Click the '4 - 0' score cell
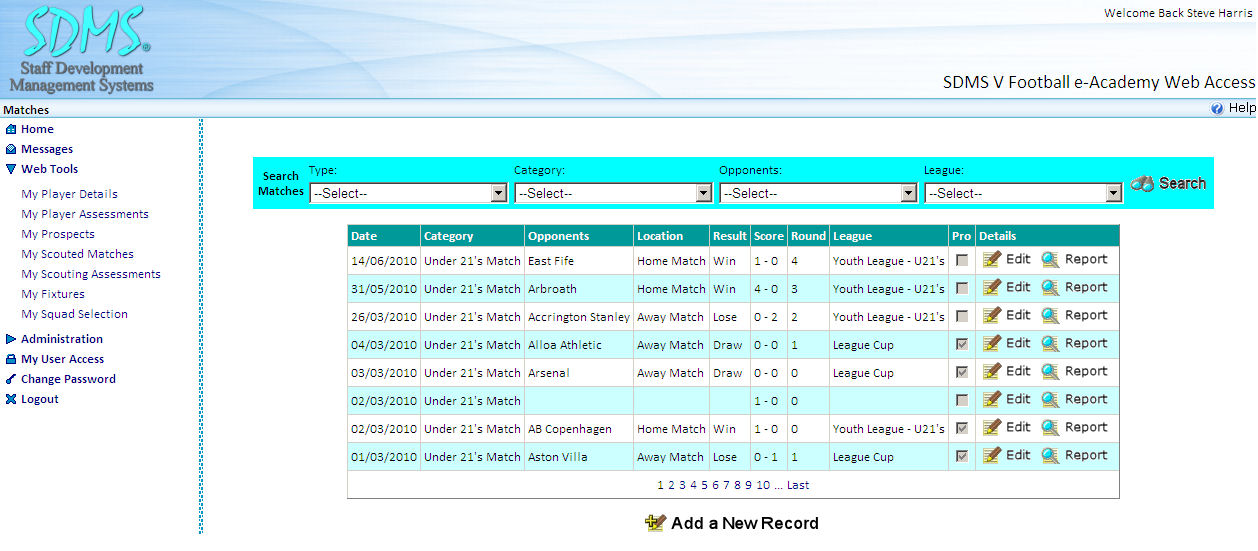 click(x=768, y=289)
